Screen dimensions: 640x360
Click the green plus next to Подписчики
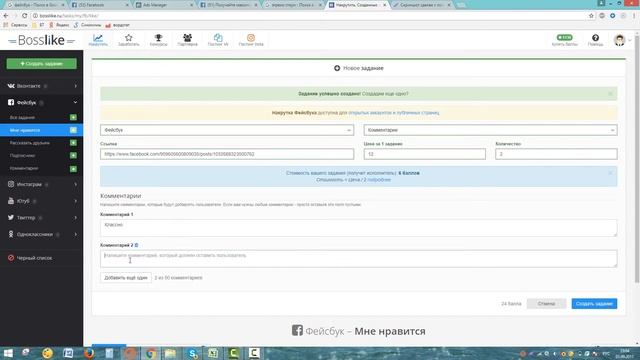73,156
